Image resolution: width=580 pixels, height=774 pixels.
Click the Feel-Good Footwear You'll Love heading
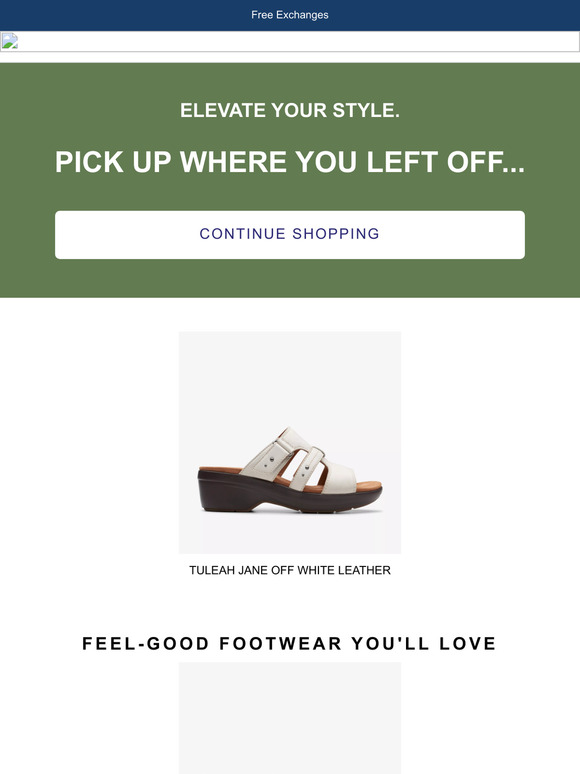pyautogui.click(x=289, y=643)
